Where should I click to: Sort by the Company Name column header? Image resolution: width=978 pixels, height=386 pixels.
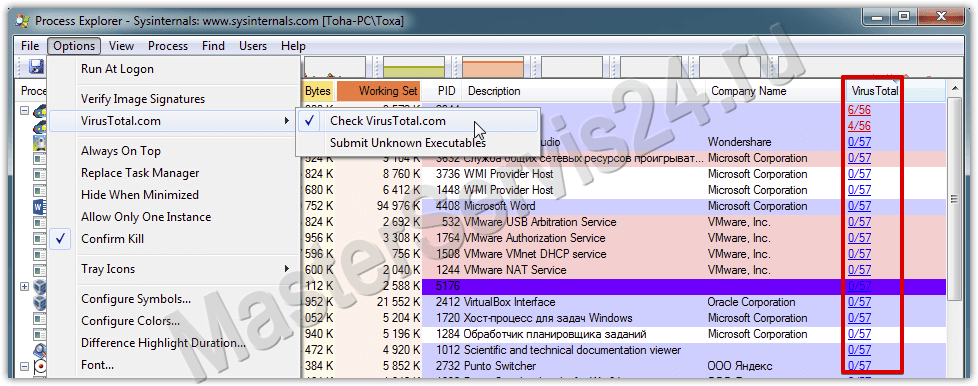click(x=775, y=91)
